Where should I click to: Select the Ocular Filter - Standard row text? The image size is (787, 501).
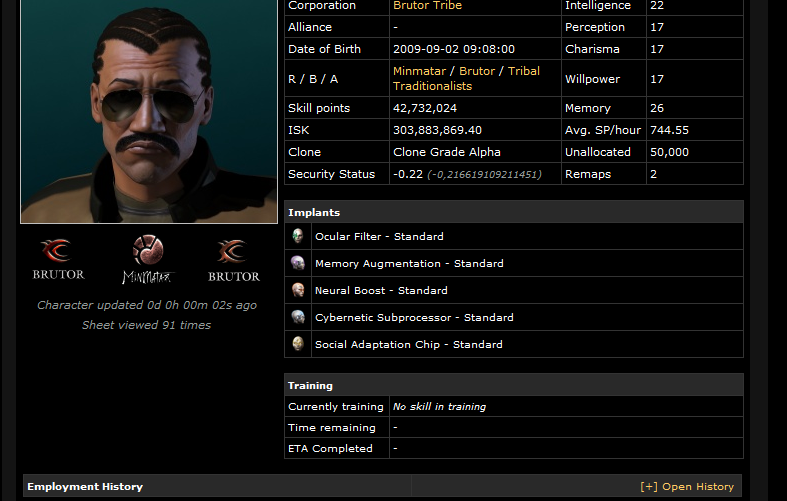(379, 236)
